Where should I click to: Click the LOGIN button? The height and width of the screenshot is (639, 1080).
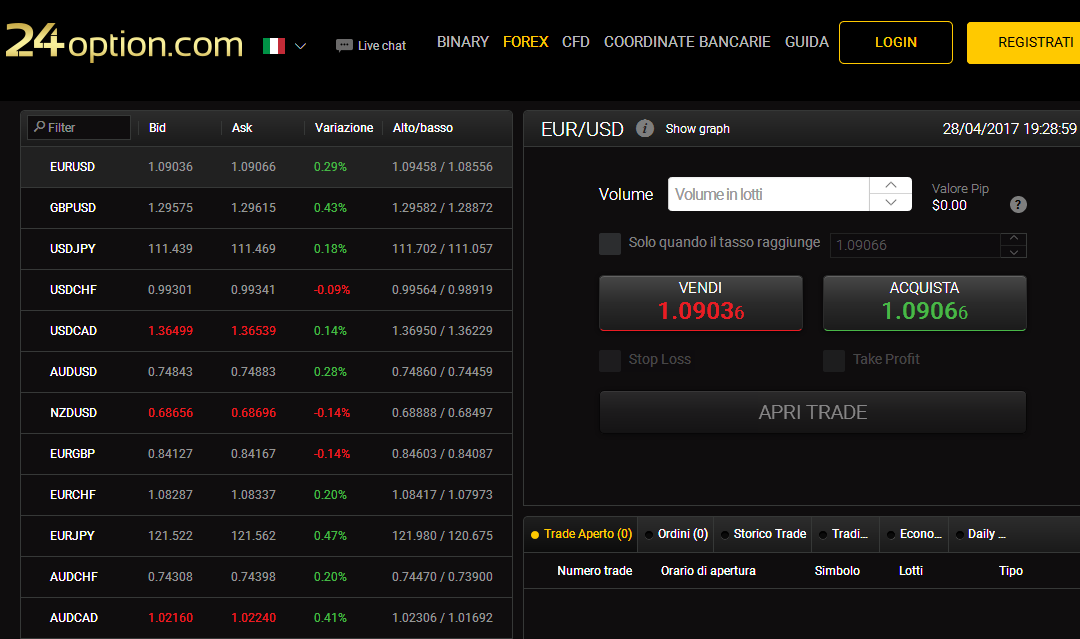click(x=895, y=43)
